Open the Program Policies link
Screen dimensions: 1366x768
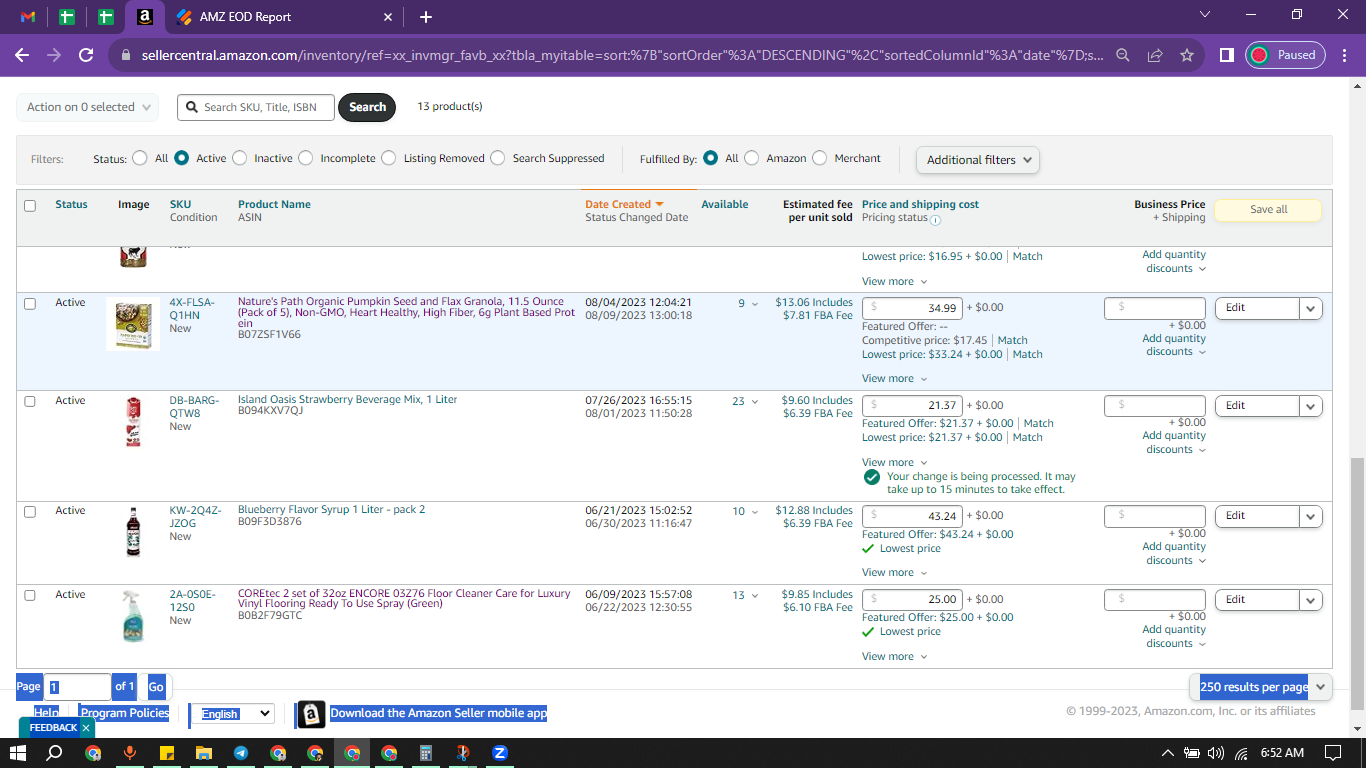pyautogui.click(x=125, y=713)
